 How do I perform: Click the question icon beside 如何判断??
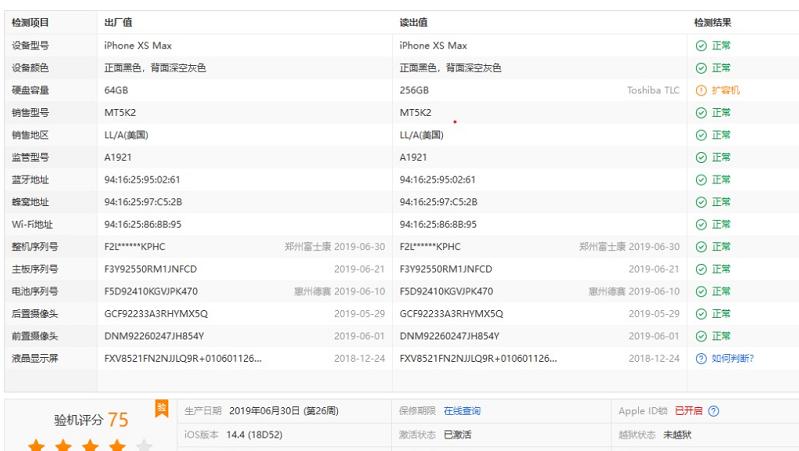[701, 358]
